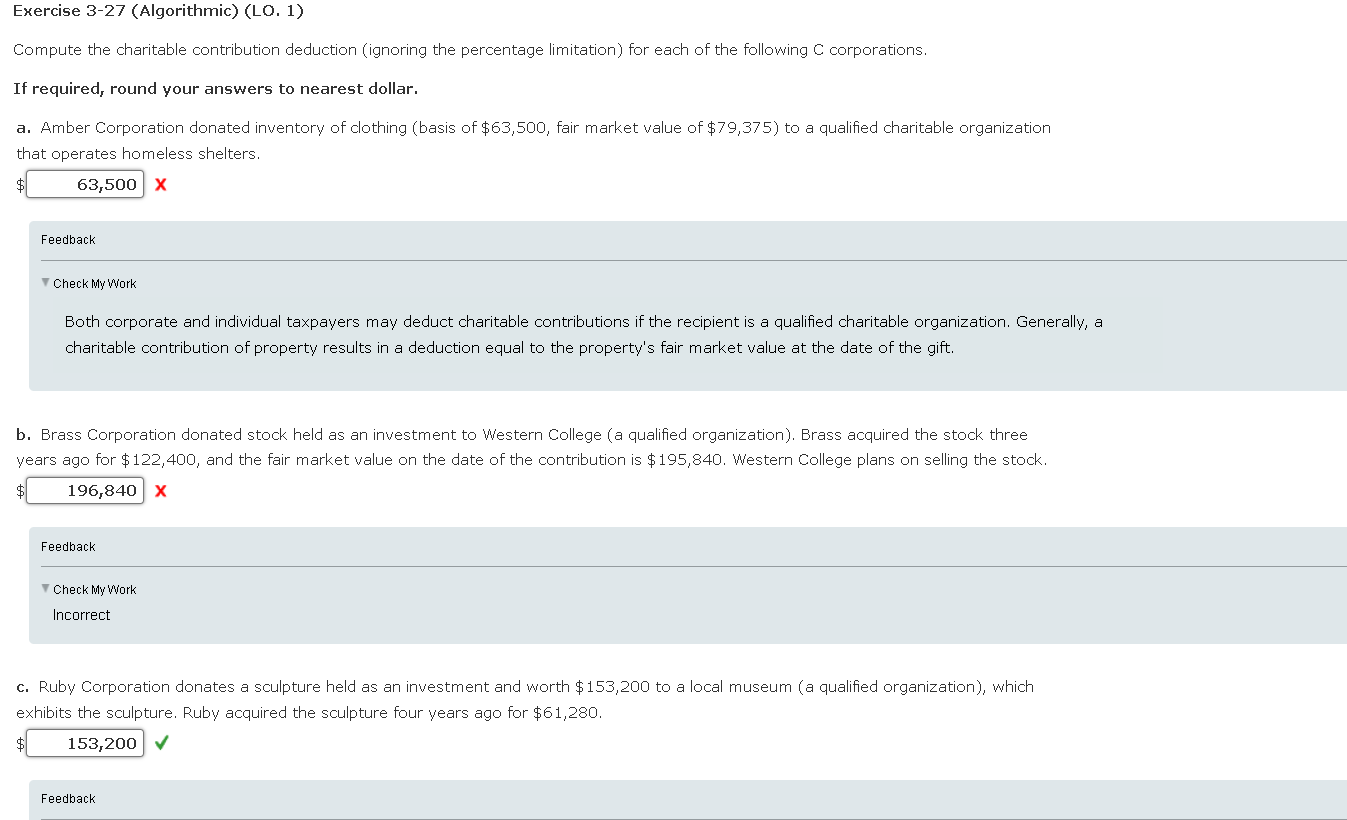This screenshot has width=1347, height=820.
Task: Click inside the 196,840 answer field
Action: (85, 490)
